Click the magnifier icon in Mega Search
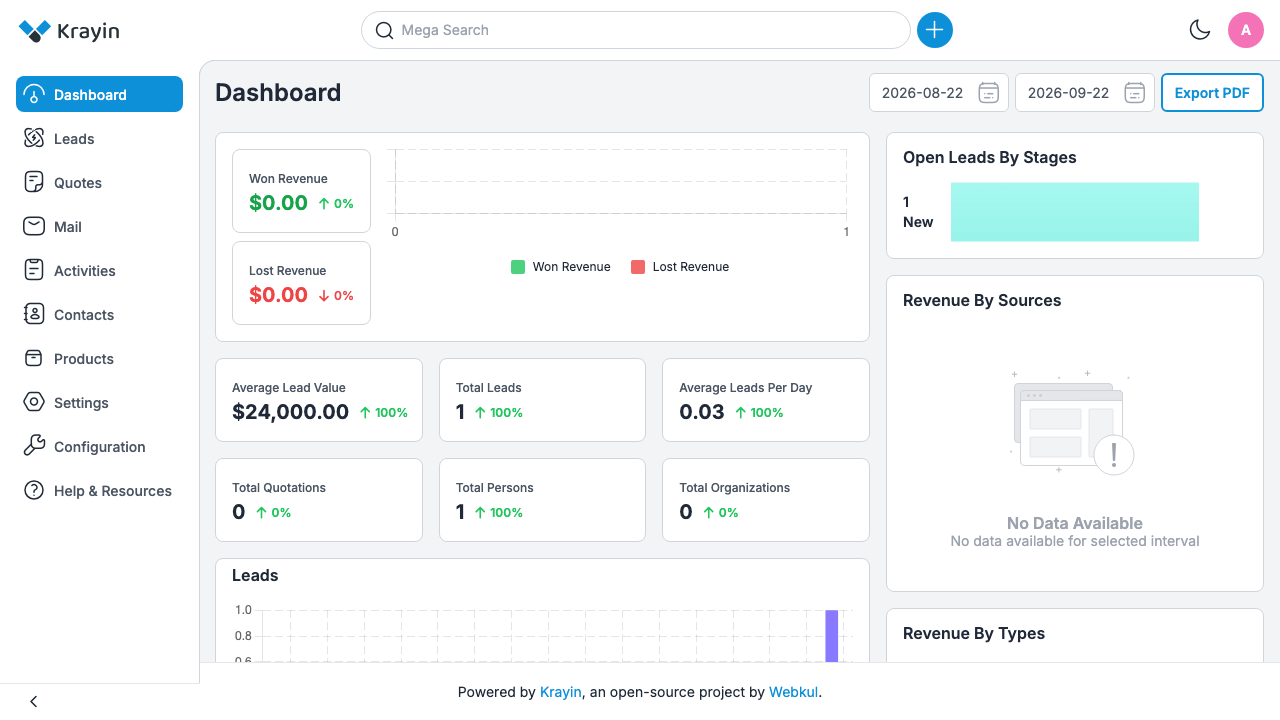 coord(384,30)
